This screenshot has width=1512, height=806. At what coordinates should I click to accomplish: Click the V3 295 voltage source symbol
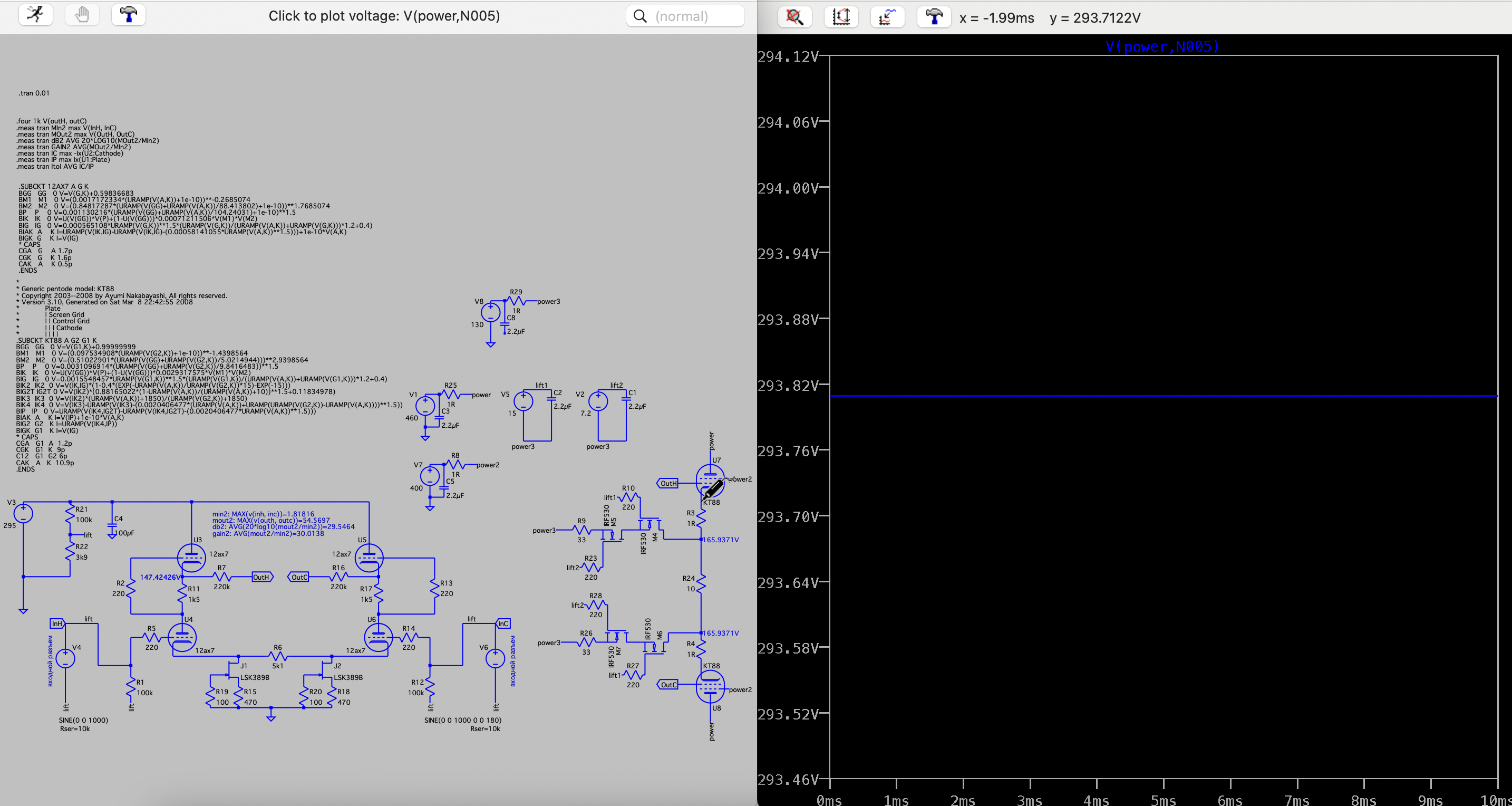coord(23,513)
